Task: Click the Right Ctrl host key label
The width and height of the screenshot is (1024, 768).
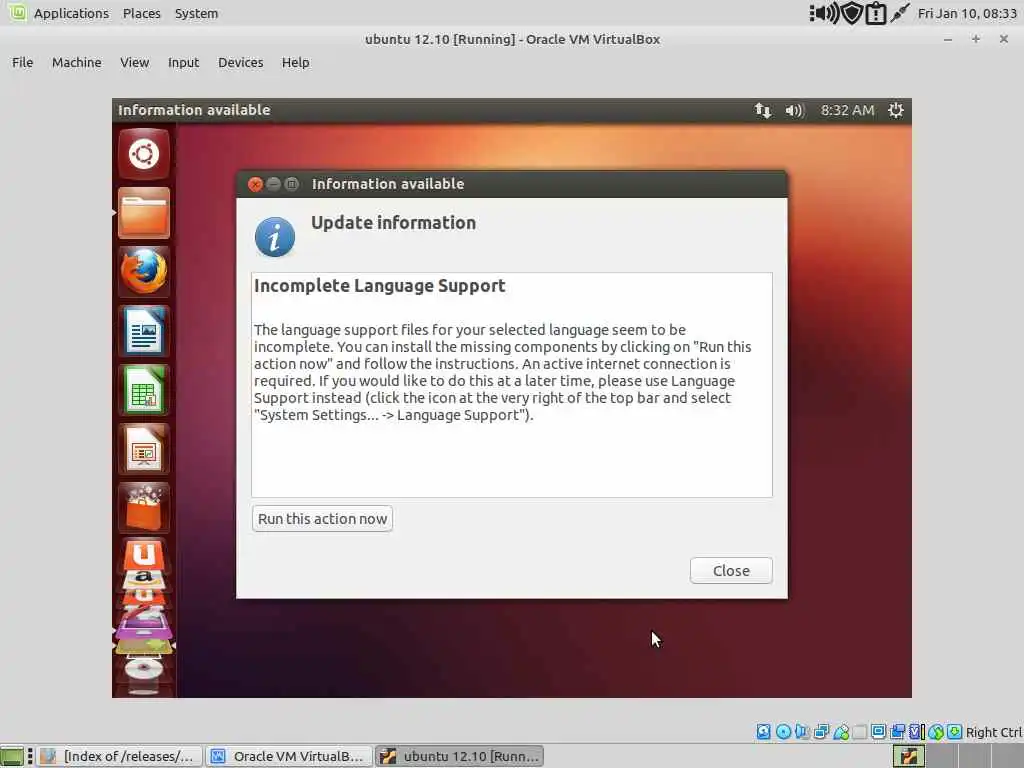Action: [x=993, y=732]
